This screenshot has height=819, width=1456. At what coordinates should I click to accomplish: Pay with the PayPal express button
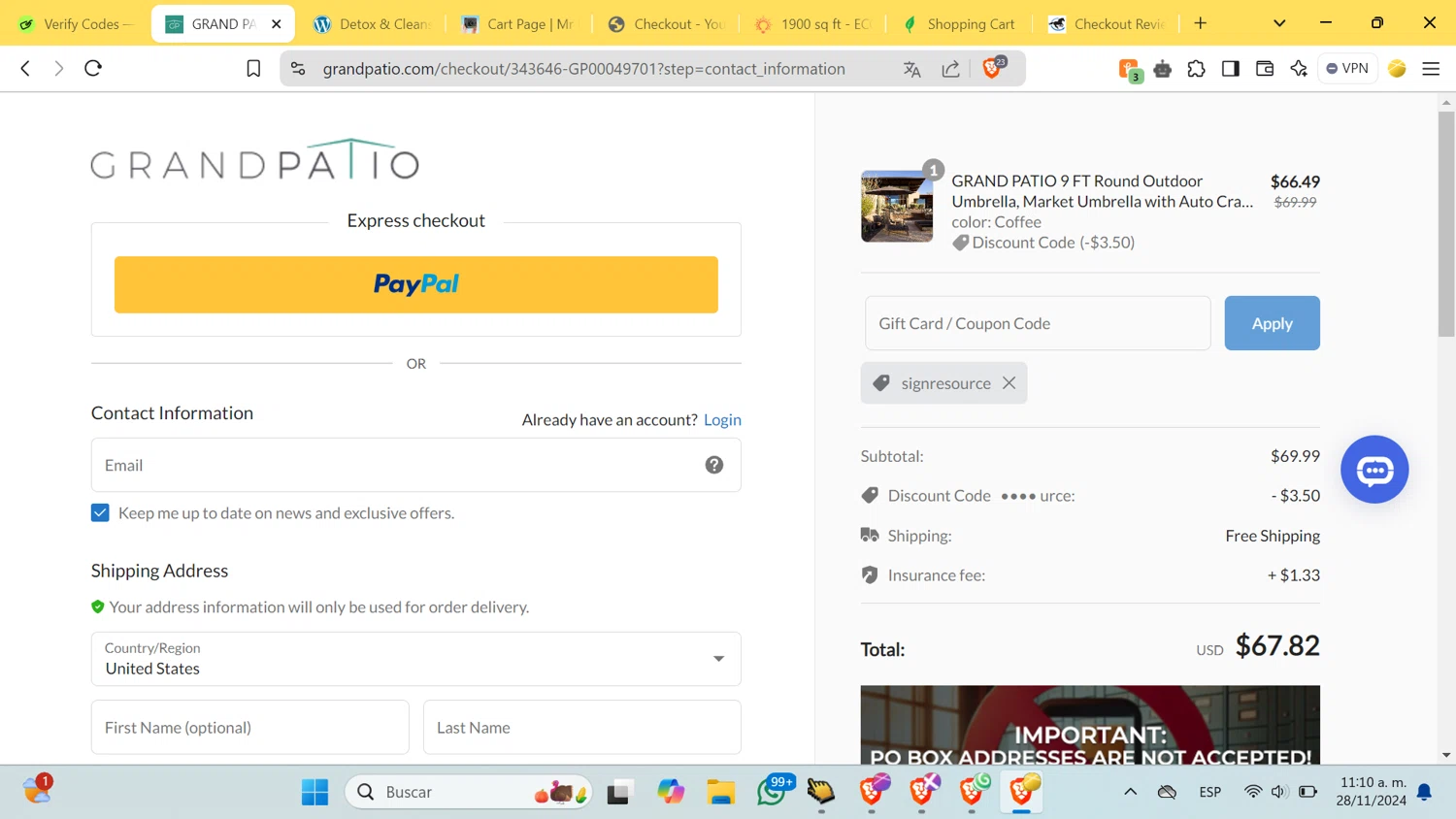click(416, 284)
